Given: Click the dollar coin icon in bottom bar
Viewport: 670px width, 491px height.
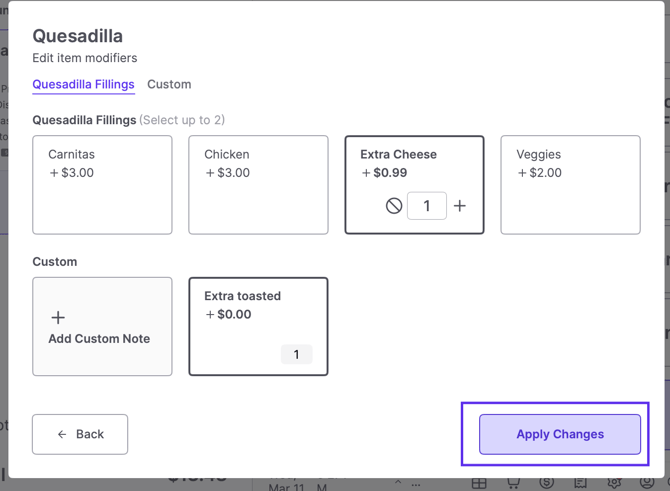Looking at the screenshot, I should pyautogui.click(x=546, y=483).
